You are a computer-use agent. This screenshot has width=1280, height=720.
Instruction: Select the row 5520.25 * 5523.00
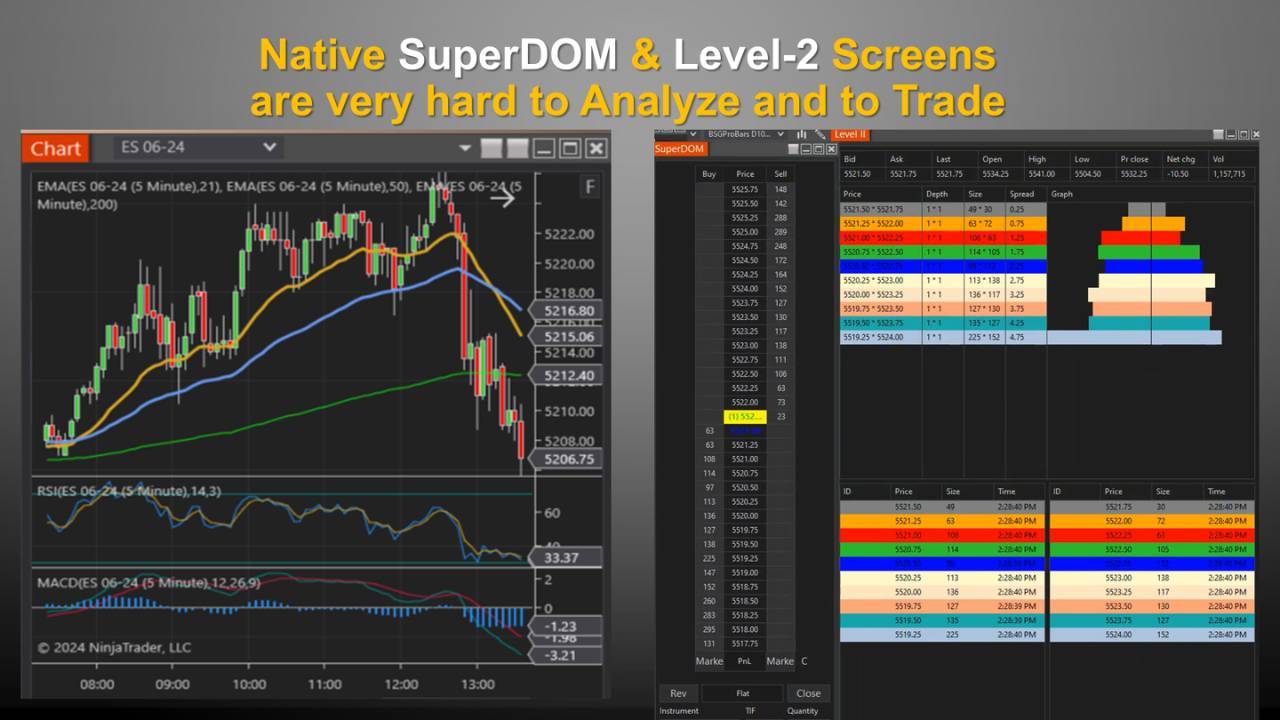click(942, 281)
